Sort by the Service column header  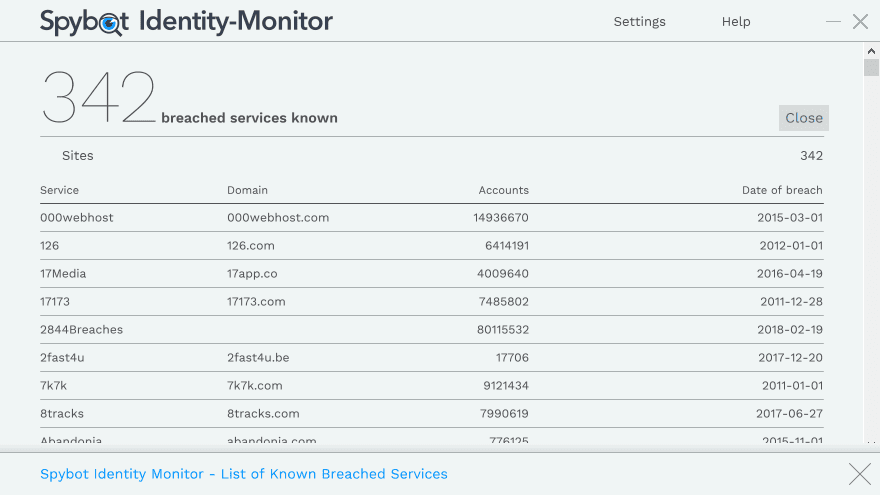tap(59, 190)
